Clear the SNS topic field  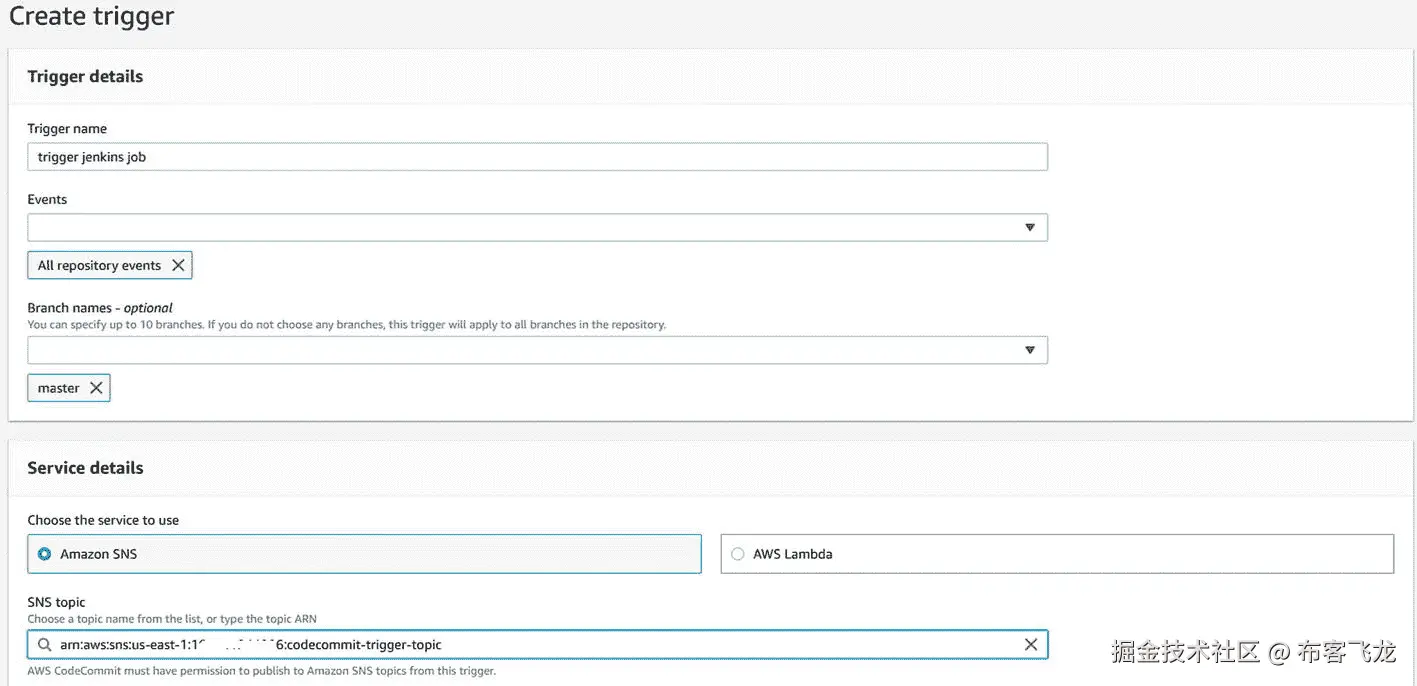[x=1031, y=645]
